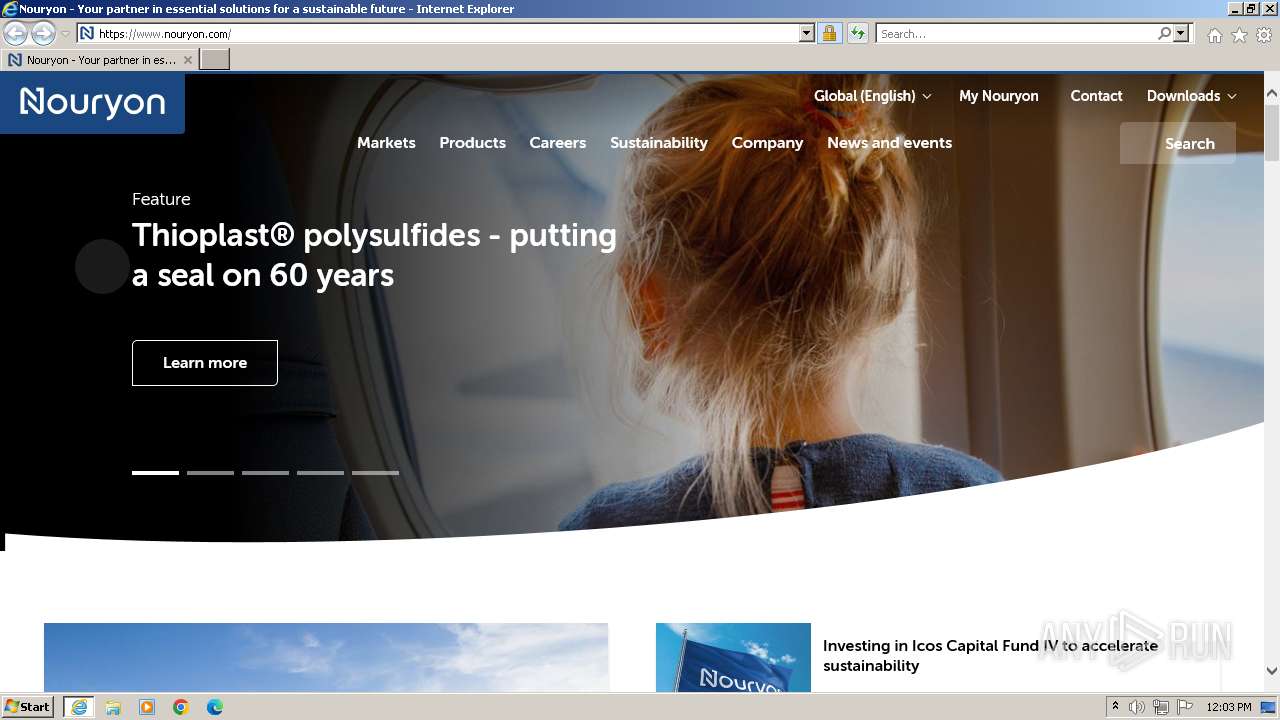Select the first carousel slide indicator

155,473
